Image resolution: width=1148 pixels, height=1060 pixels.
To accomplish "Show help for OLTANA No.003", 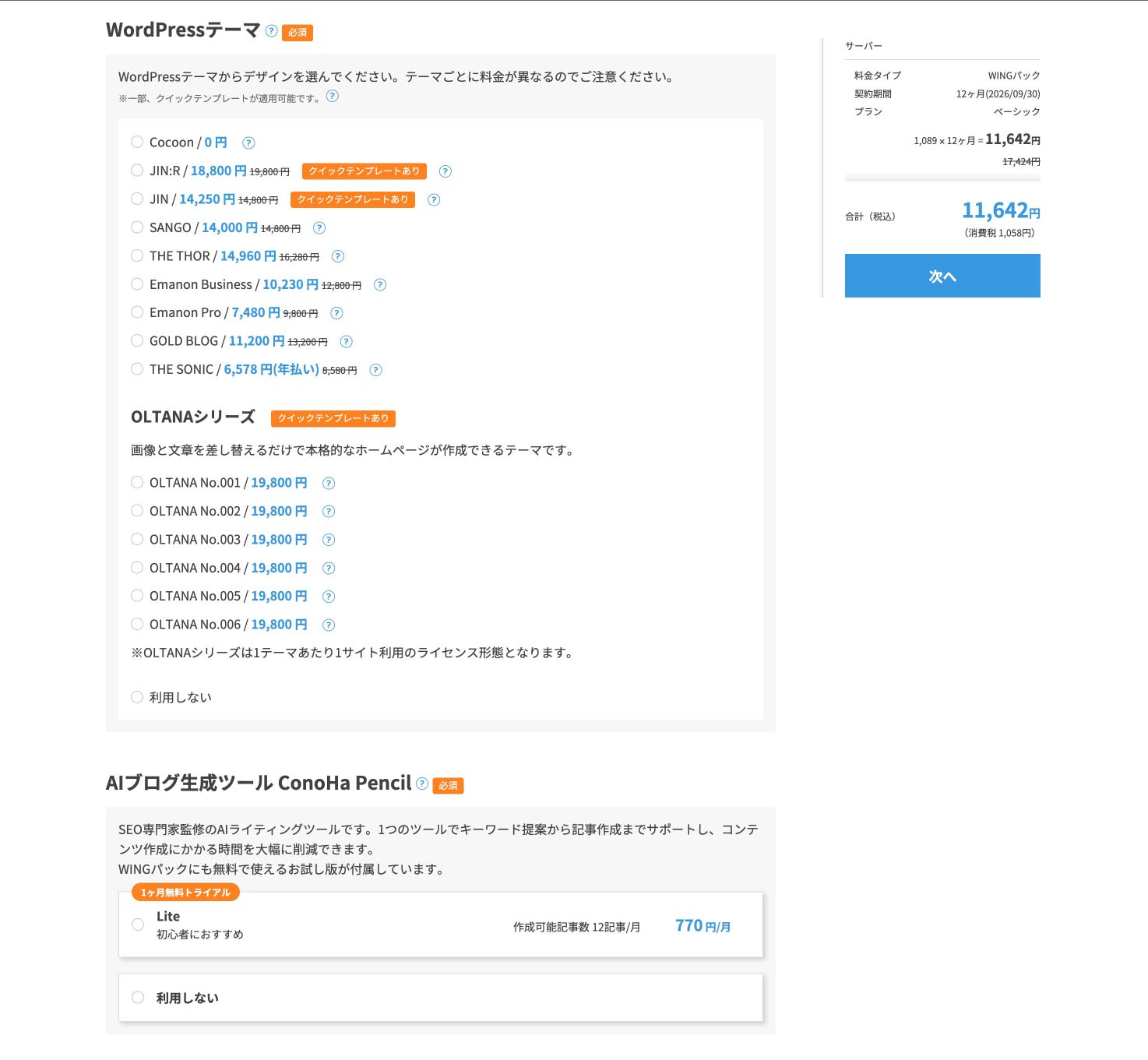I will pyautogui.click(x=329, y=540).
